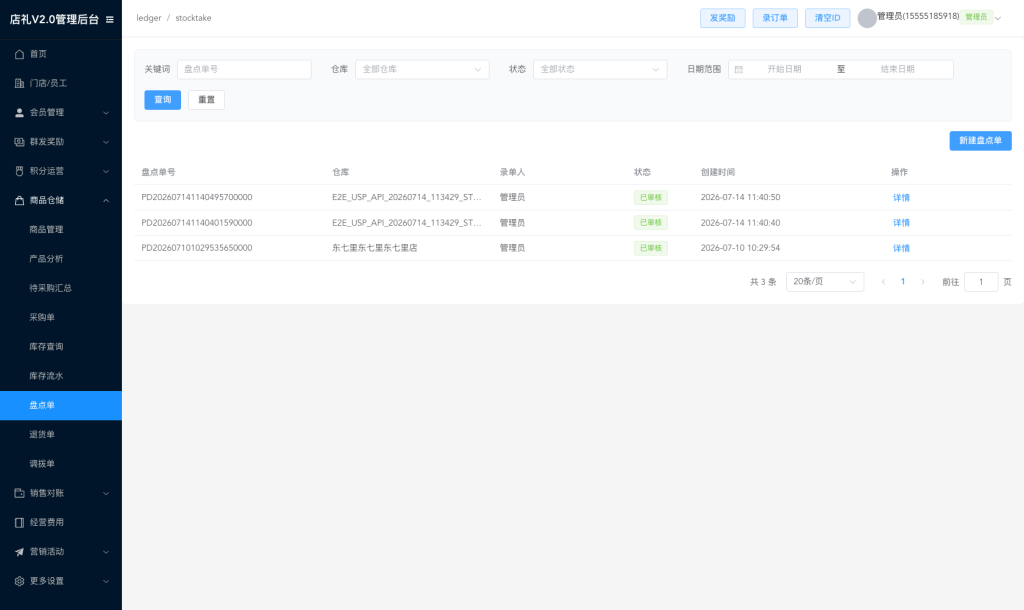Go to next page arrow
Viewport: 1024px width, 610px height.
pos(923,282)
